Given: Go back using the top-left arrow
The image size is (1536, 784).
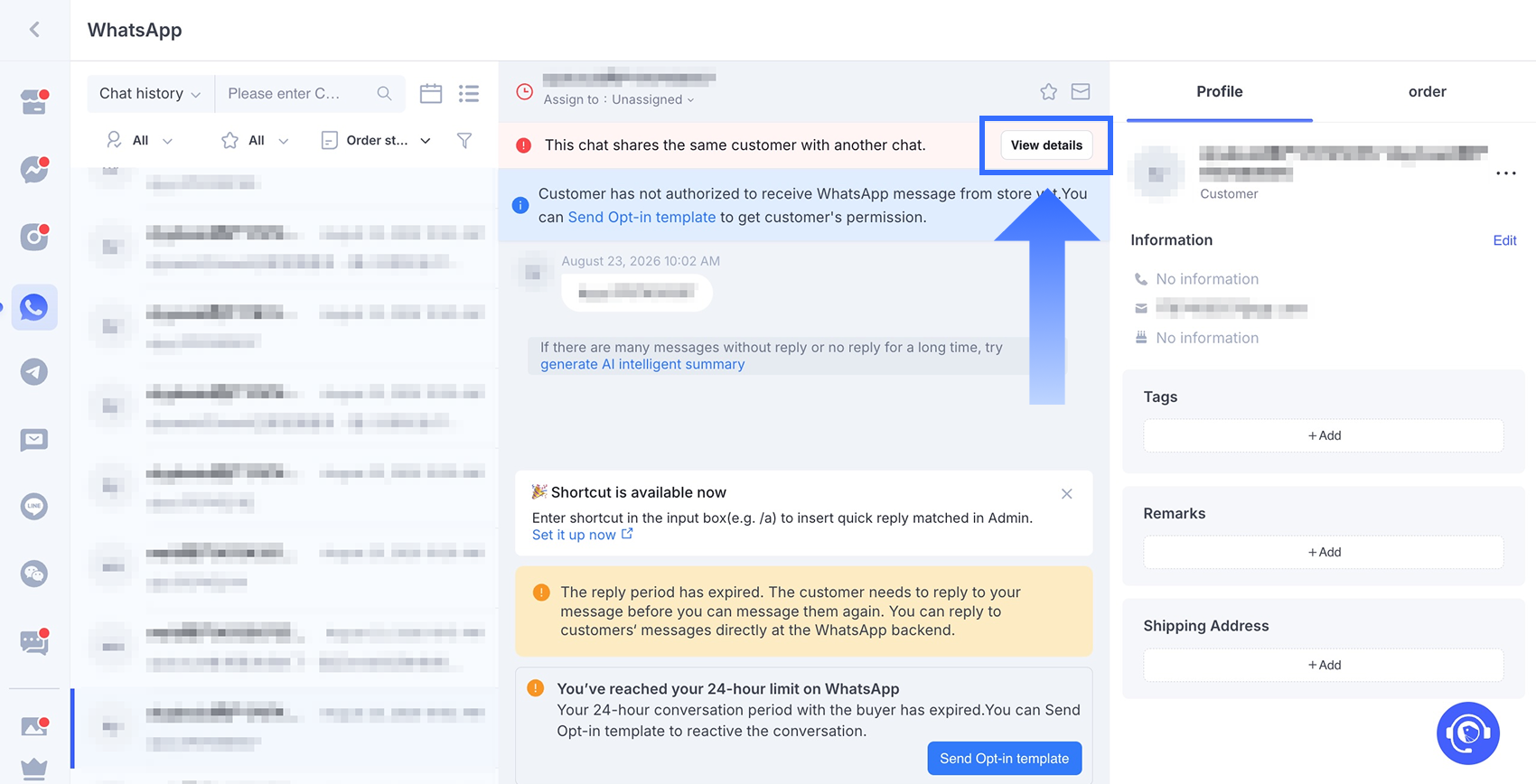Looking at the screenshot, I should [34, 30].
